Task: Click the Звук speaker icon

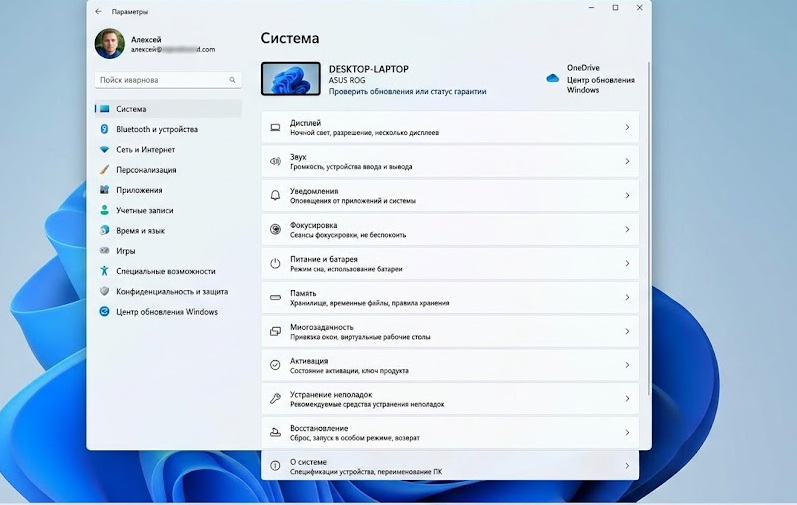Action: click(275, 161)
